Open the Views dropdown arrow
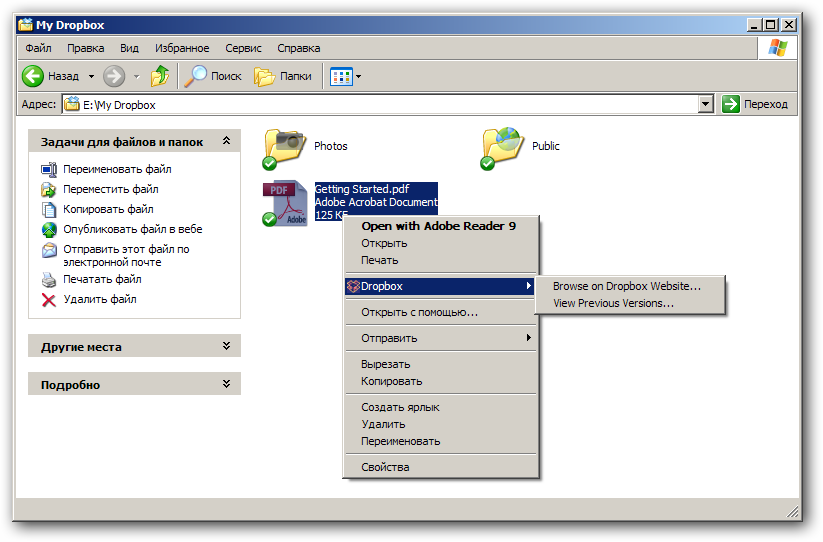The width and height of the screenshot is (823, 542). pos(358,77)
